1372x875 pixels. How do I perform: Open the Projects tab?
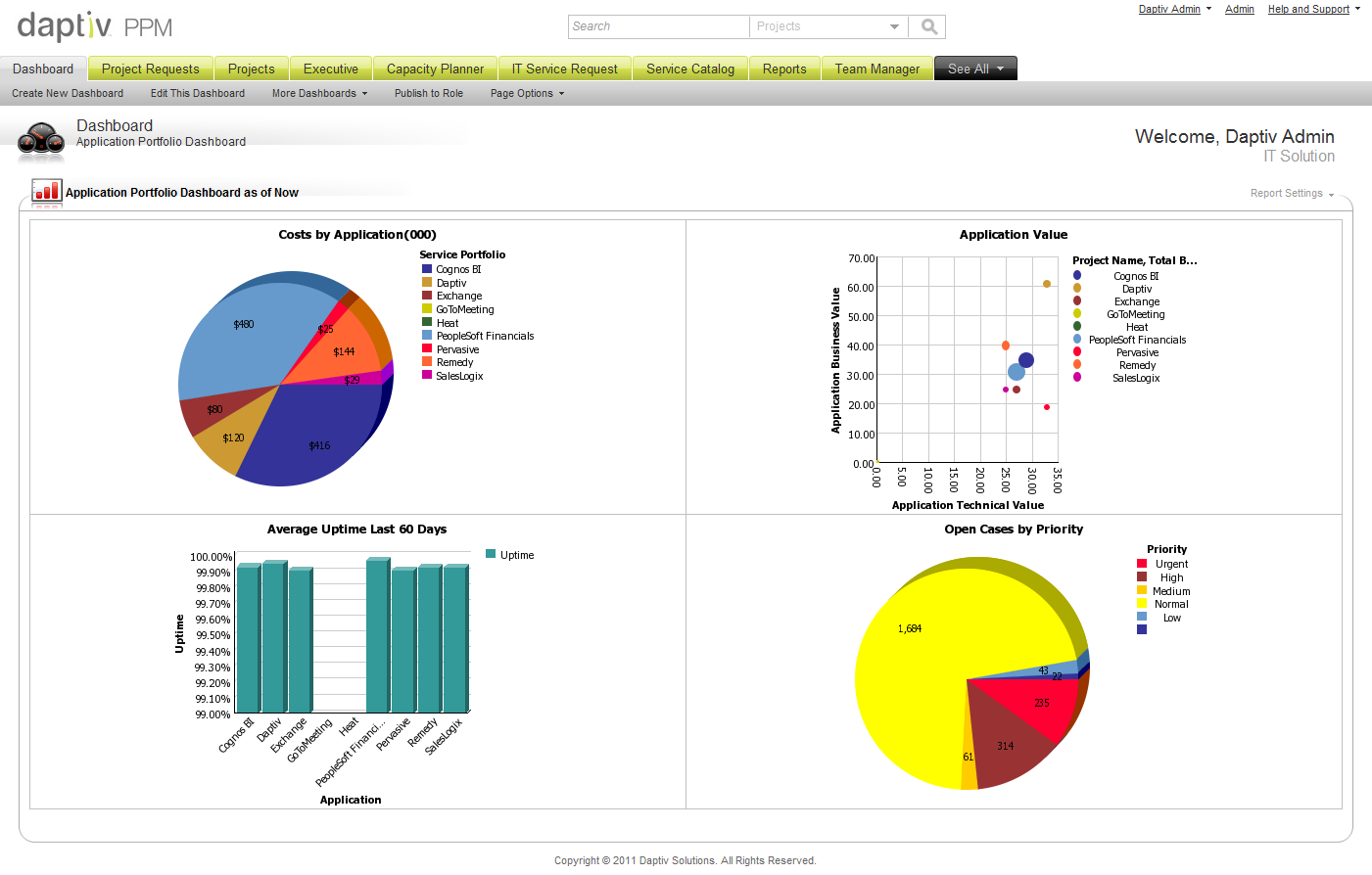click(252, 69)
